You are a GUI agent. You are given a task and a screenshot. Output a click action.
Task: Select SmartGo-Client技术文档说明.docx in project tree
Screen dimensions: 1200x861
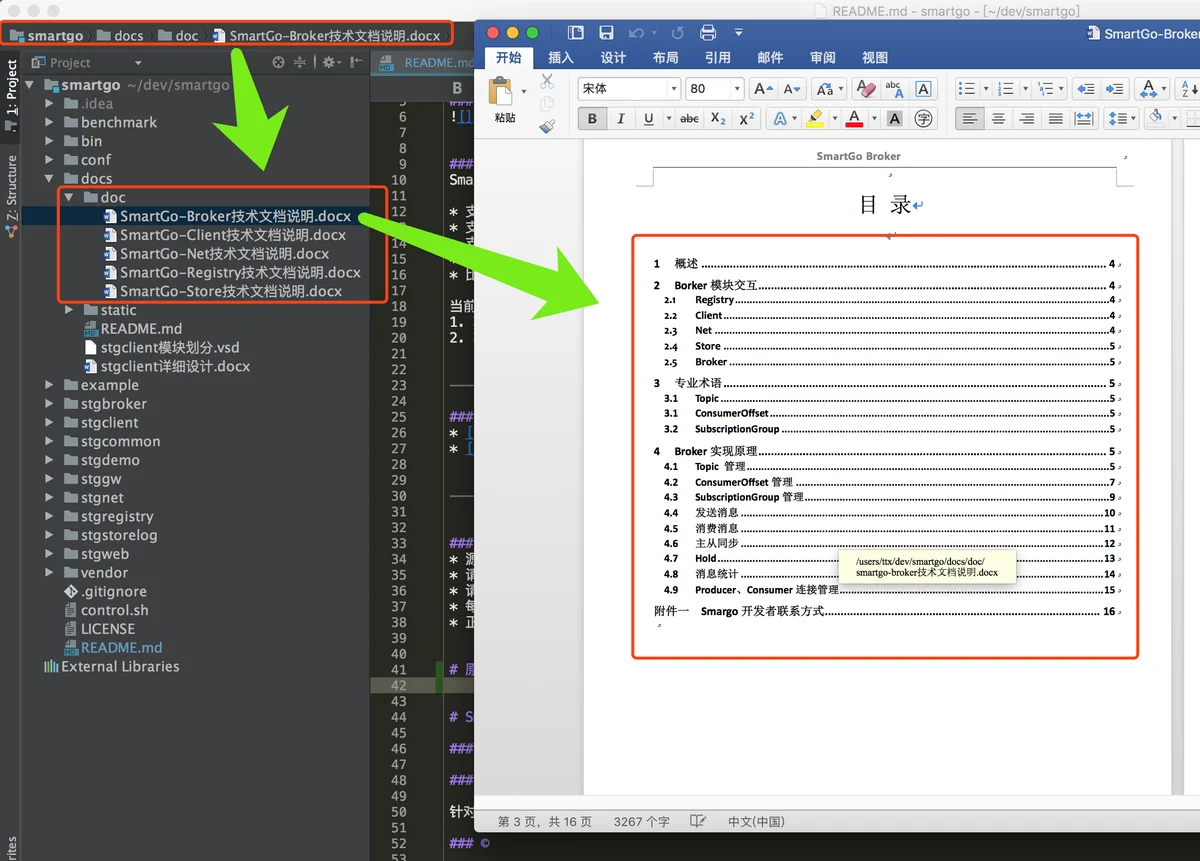(233, 235)
